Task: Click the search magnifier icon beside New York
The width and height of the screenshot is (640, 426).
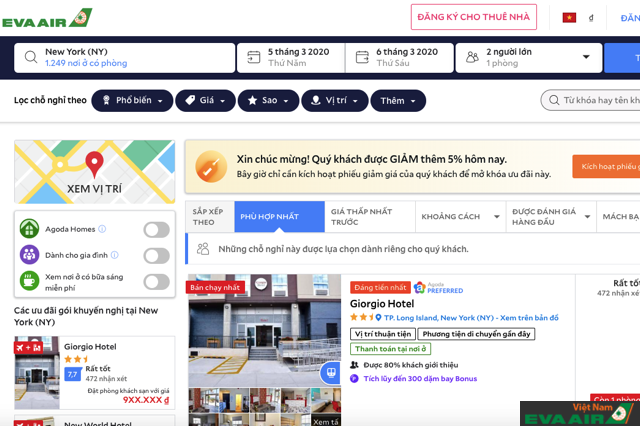Action: 31,57
